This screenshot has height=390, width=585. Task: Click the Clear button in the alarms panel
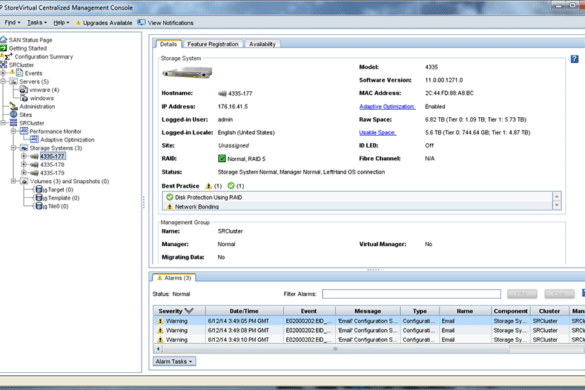coord(559,294)
